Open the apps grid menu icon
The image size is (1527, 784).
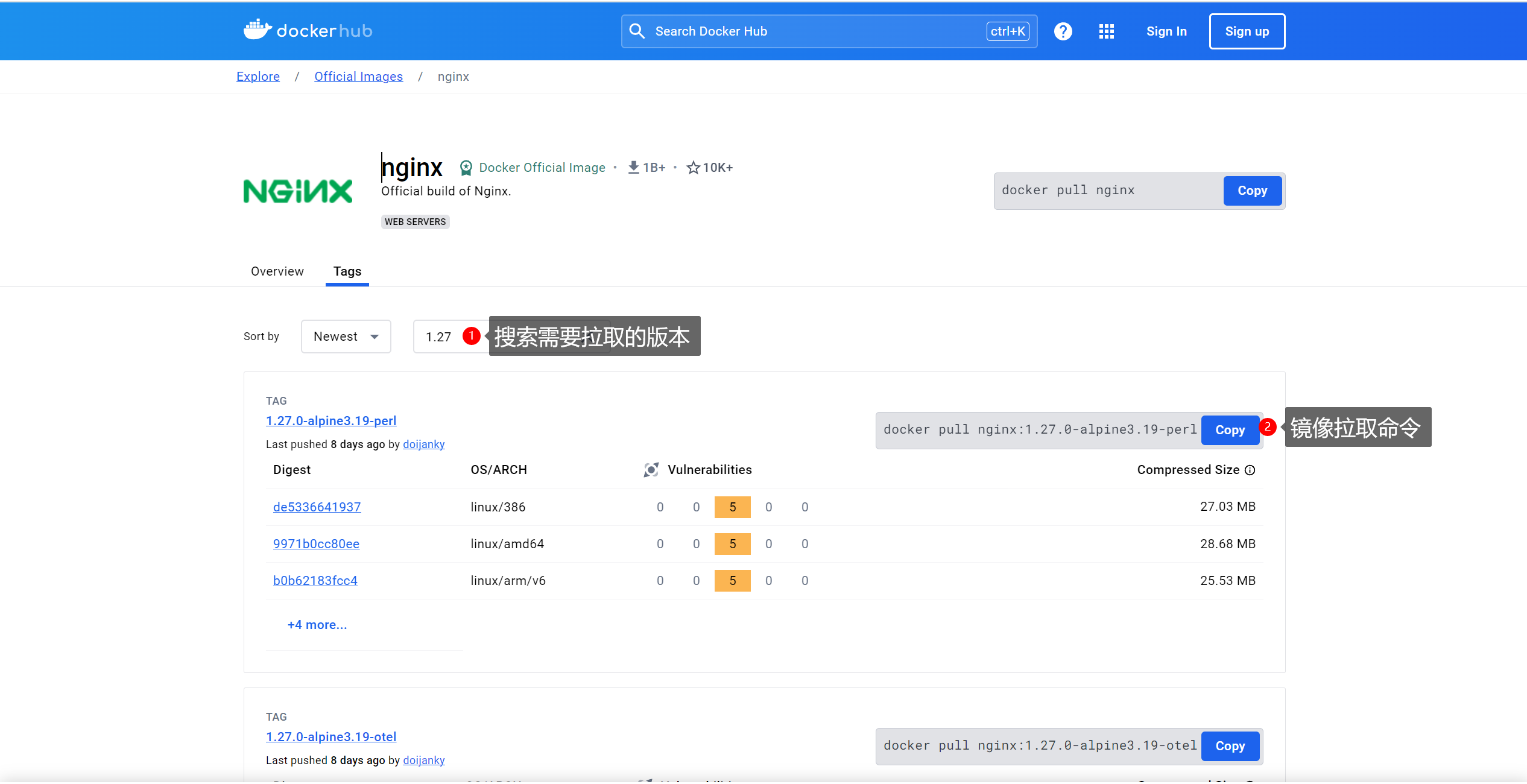1106,31
